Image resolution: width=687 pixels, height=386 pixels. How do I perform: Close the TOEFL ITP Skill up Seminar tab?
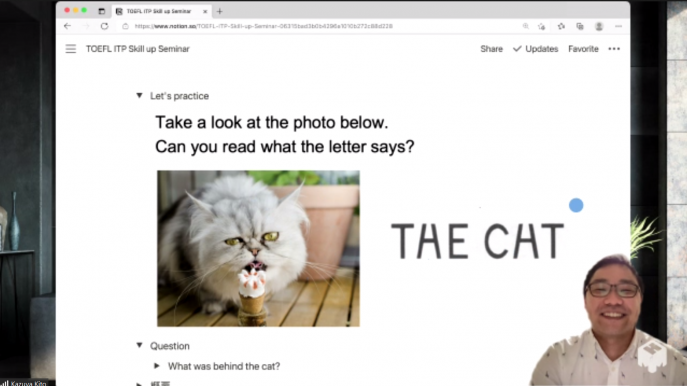pyautogui.click(x=205, y=11)
